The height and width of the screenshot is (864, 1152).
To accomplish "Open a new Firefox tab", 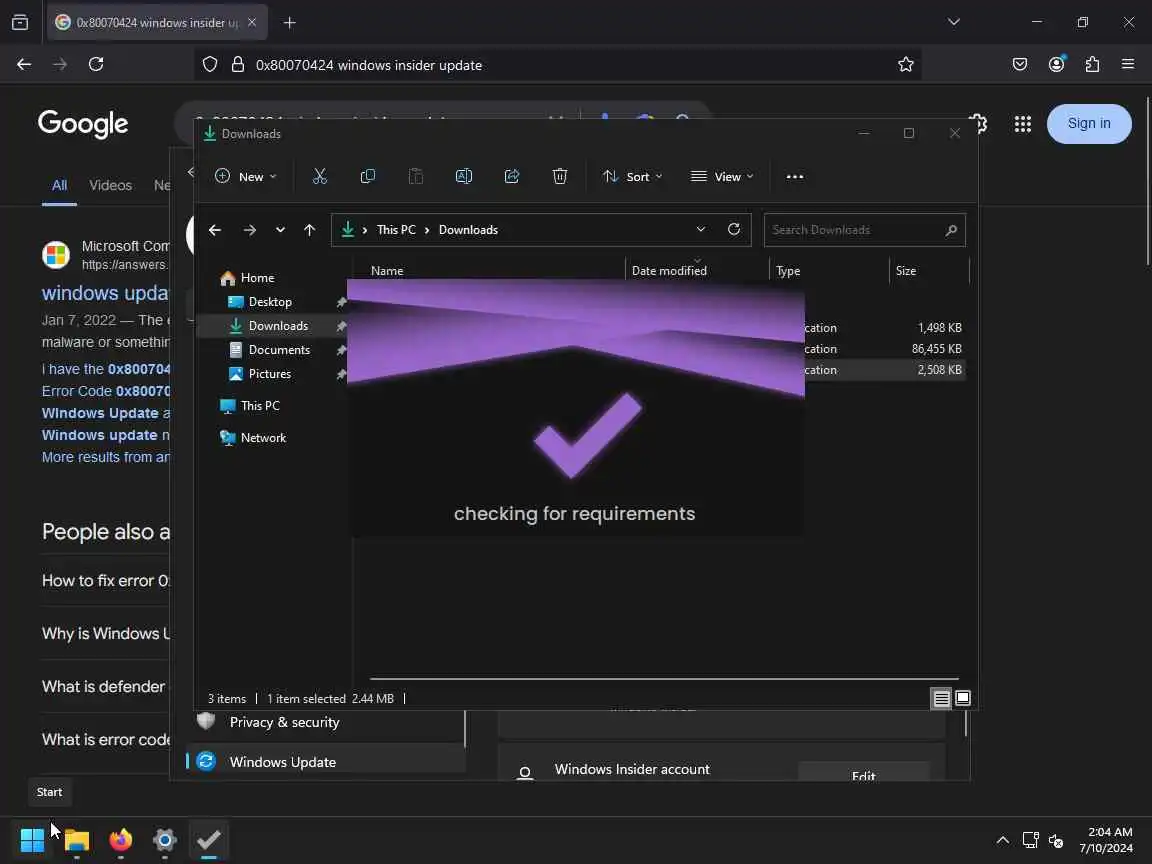I will [x=289, y=23].
